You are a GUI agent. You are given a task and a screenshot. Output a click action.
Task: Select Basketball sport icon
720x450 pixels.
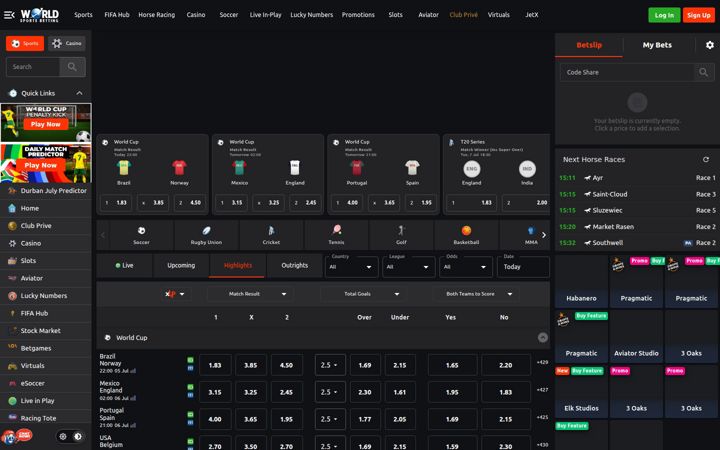pyautogui.click(x=466, y=235)
